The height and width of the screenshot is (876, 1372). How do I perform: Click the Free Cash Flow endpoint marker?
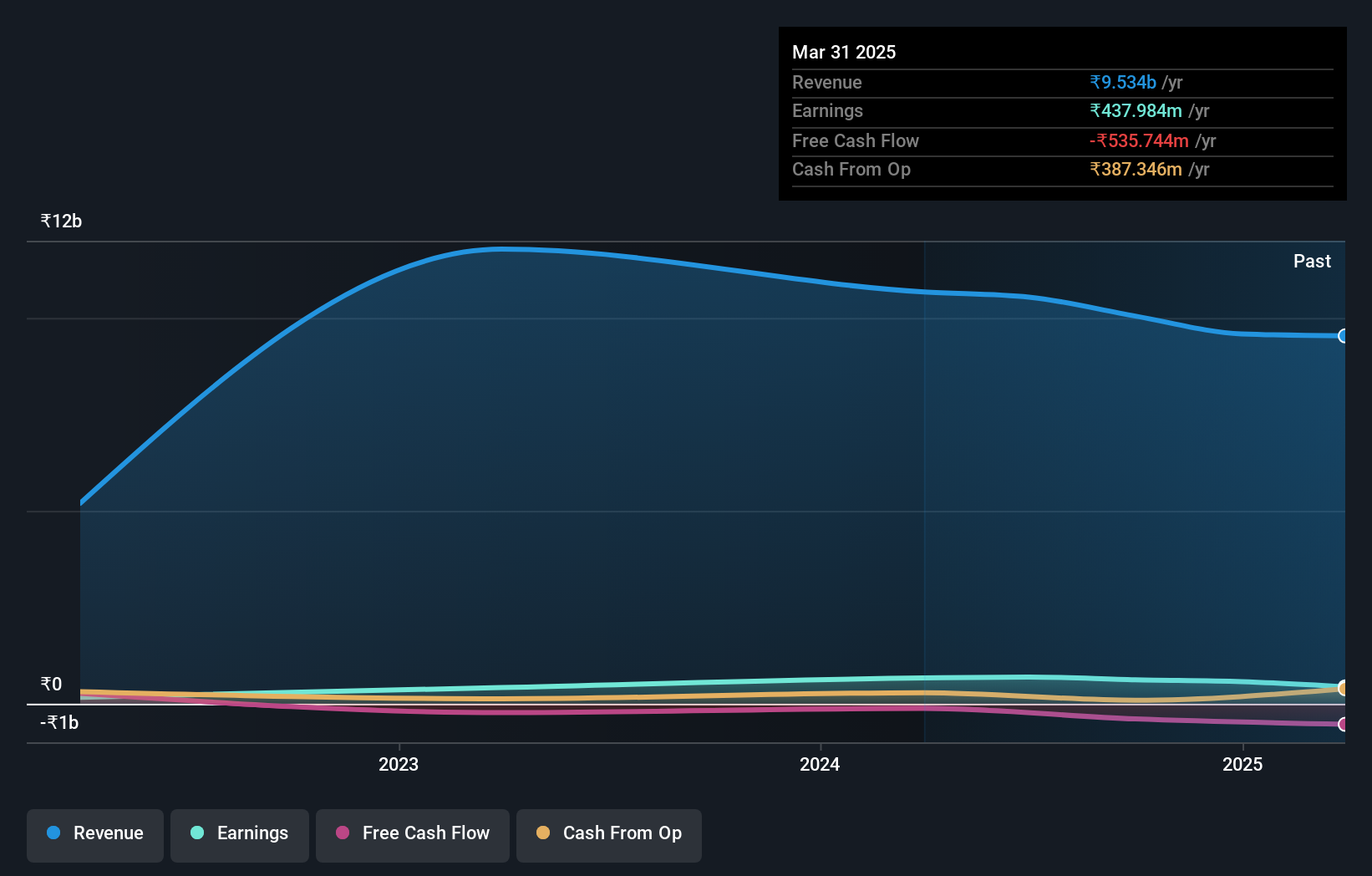(x=1343, y=725)
